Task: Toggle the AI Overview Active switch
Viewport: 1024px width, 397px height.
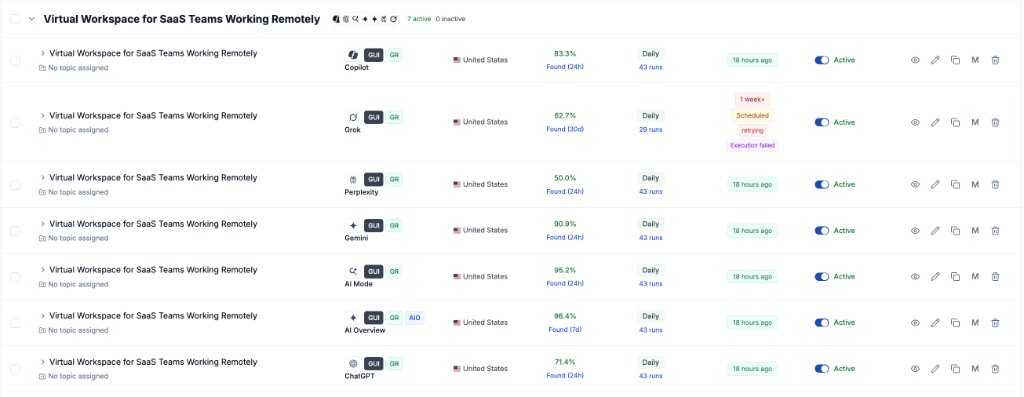Action: (822, 323)
